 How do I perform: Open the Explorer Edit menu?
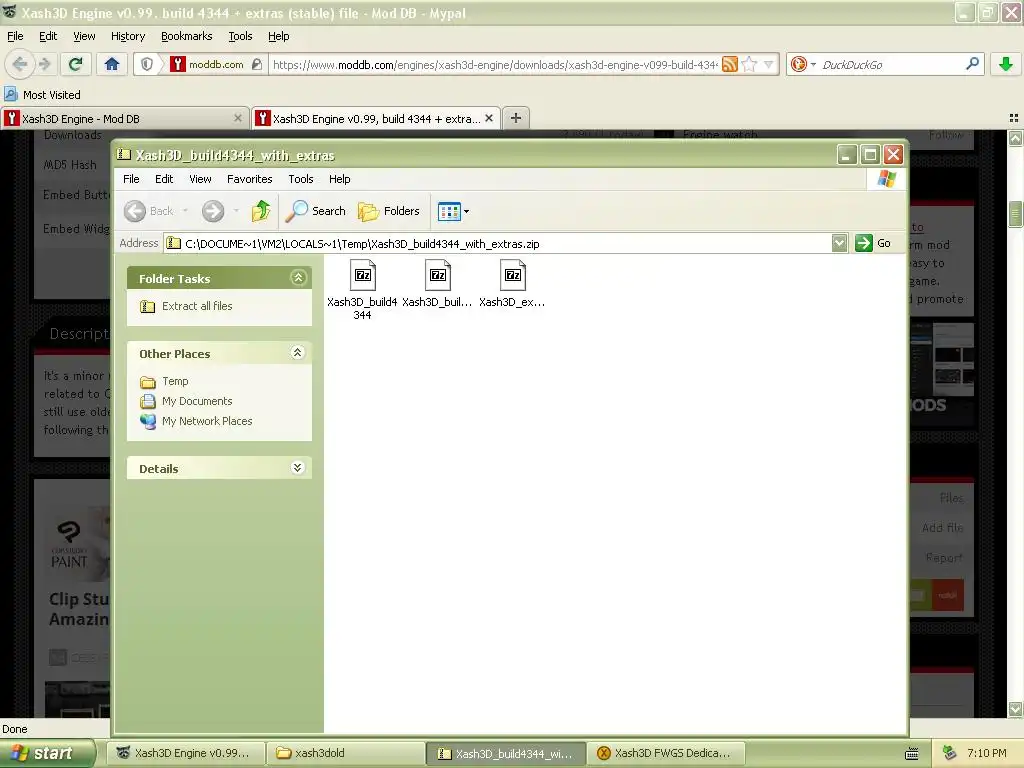tap(164, 179)
